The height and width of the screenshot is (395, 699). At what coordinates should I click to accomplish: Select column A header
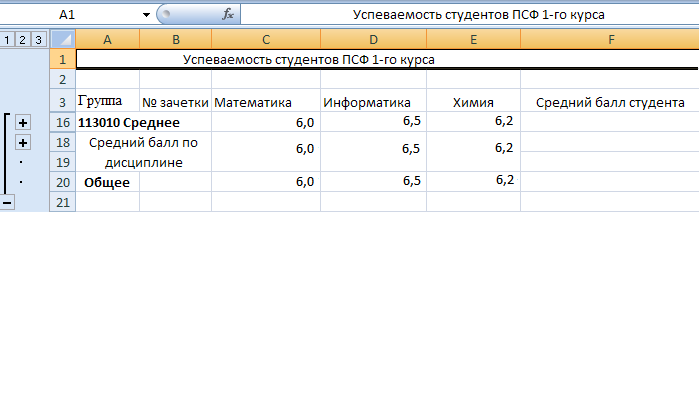click(107, 39)
